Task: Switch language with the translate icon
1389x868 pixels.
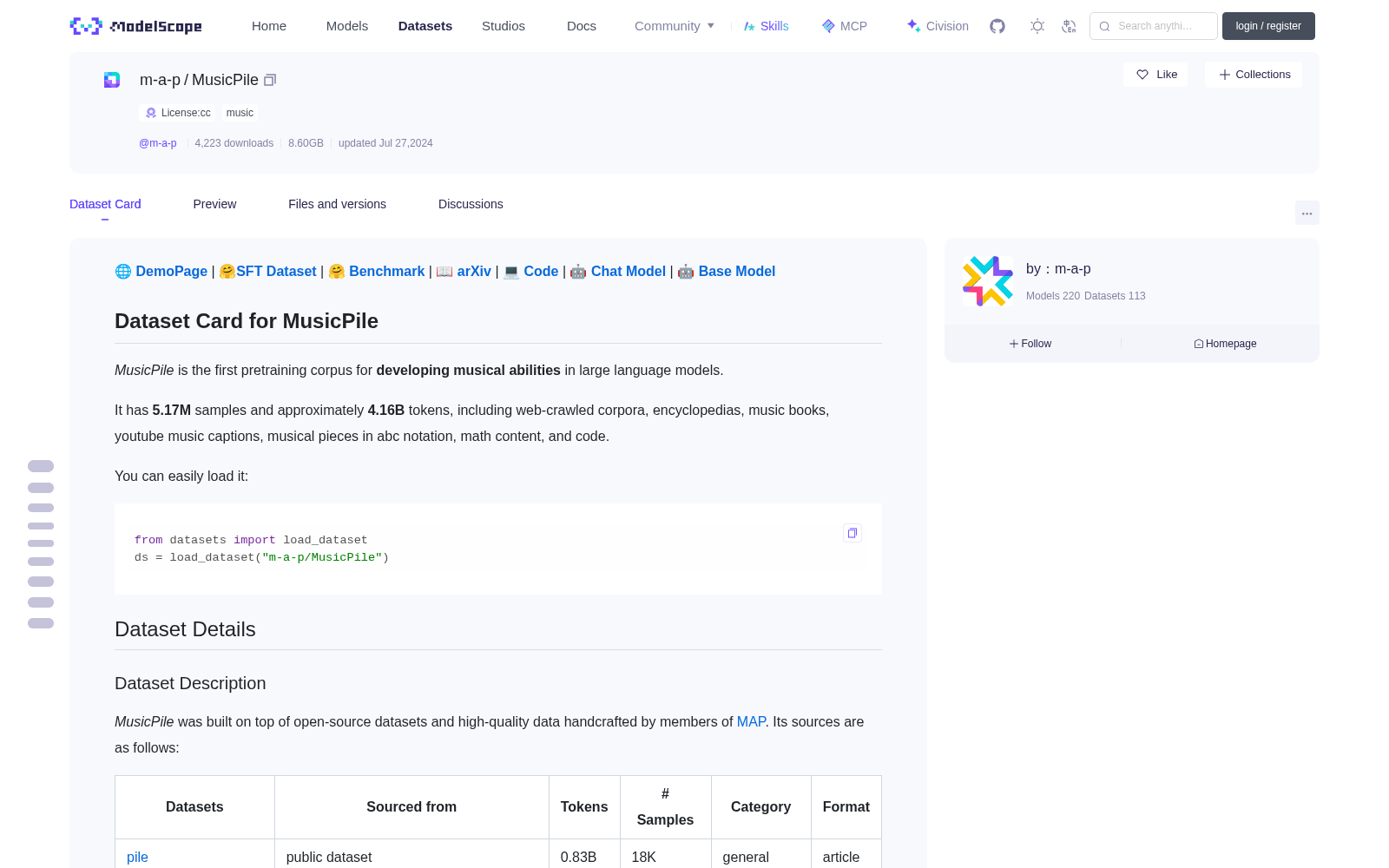Action: click(x=1070, y=26)
